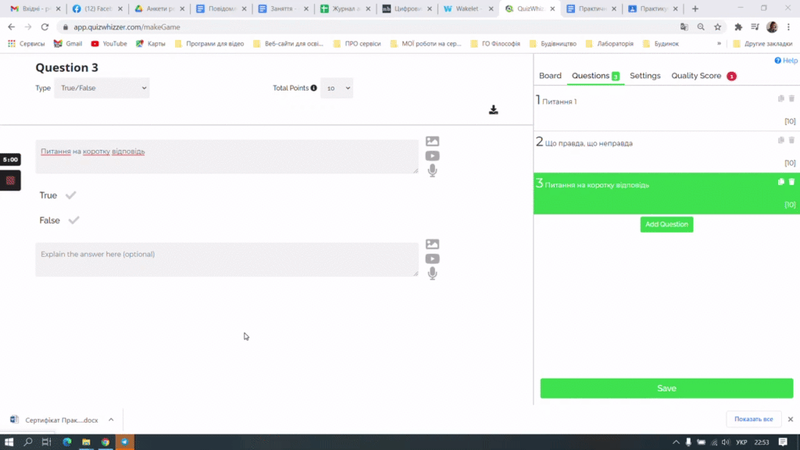
Task: Delete question 3 with the trash icon
Action: (791, 182)
